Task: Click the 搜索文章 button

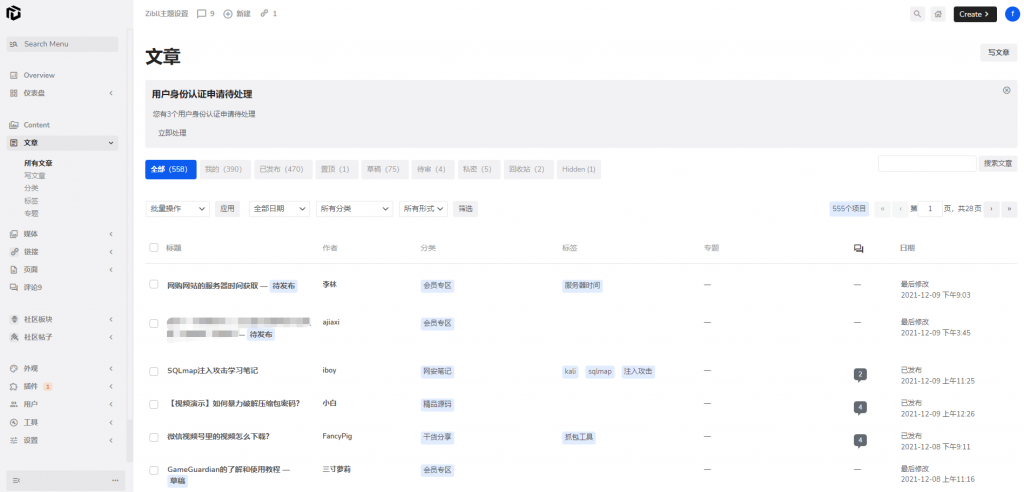Action: [998, 163]
